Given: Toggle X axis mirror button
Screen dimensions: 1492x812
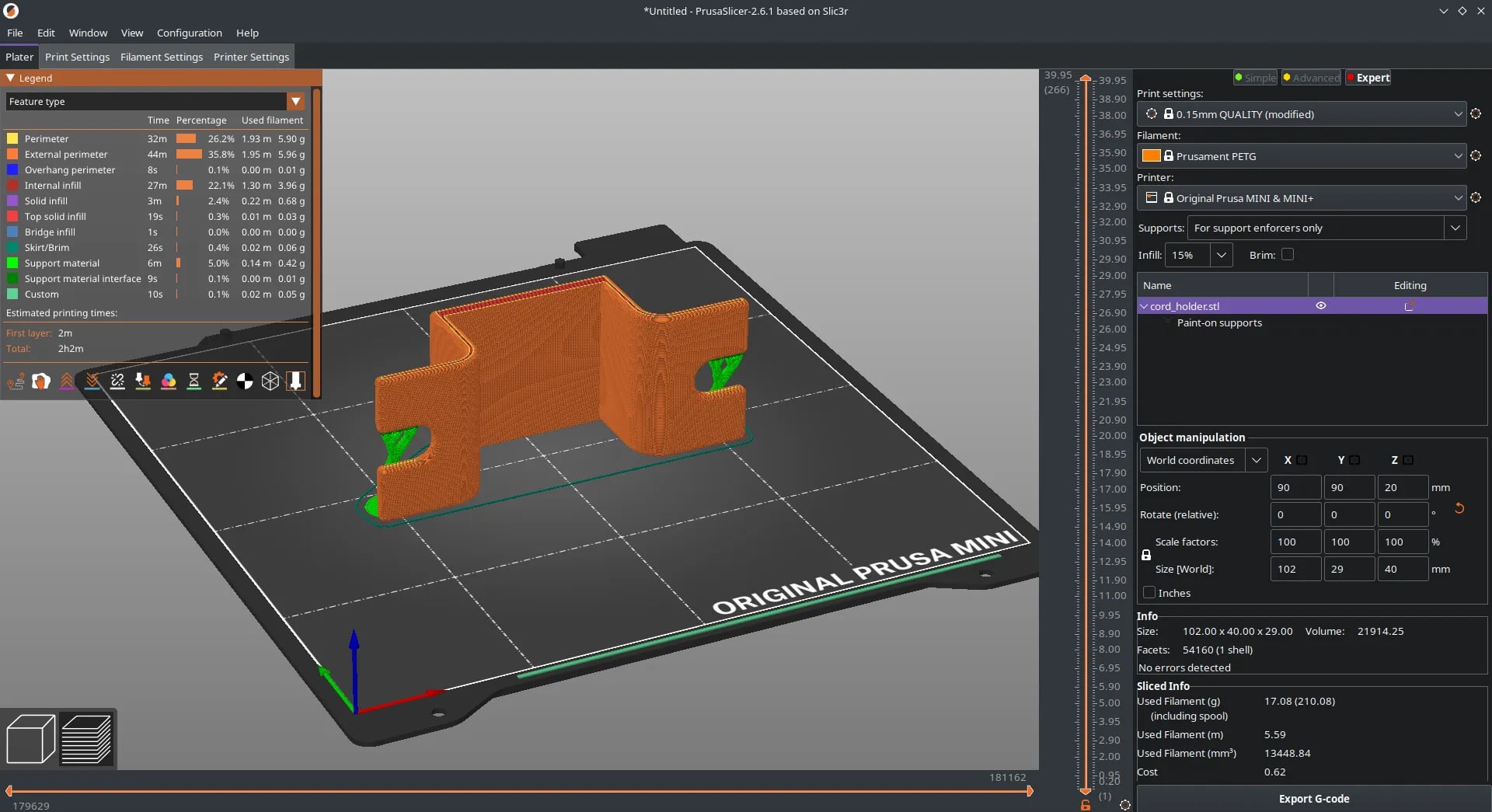Looking at the screenshot, I should click(x=1302, y=460).
